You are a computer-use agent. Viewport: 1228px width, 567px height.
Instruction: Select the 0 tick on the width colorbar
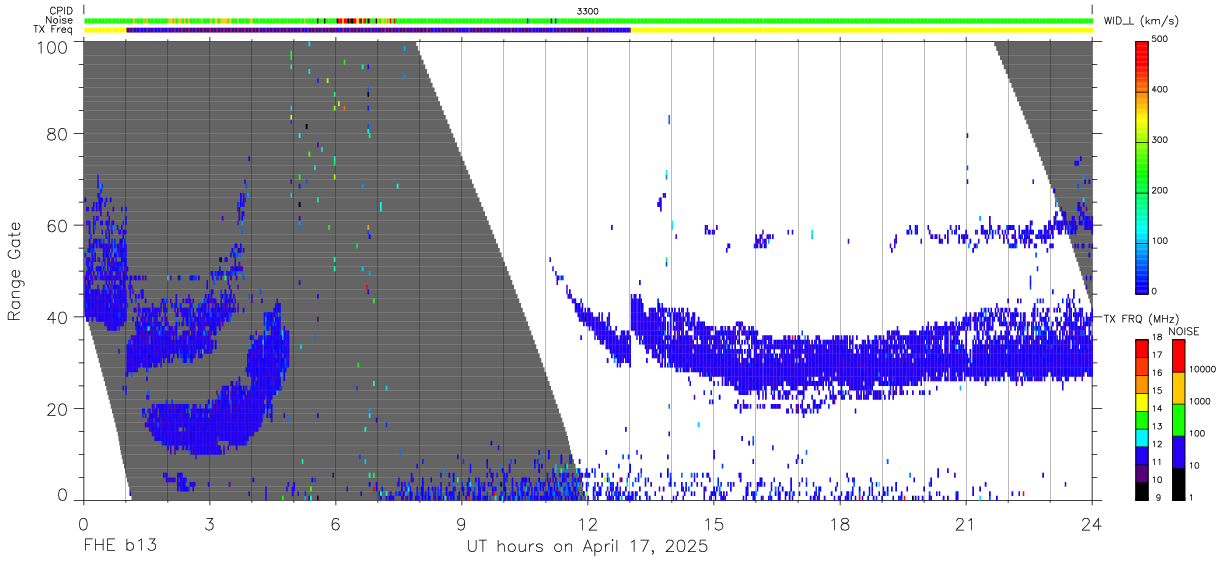click(x=1155, y=291)
